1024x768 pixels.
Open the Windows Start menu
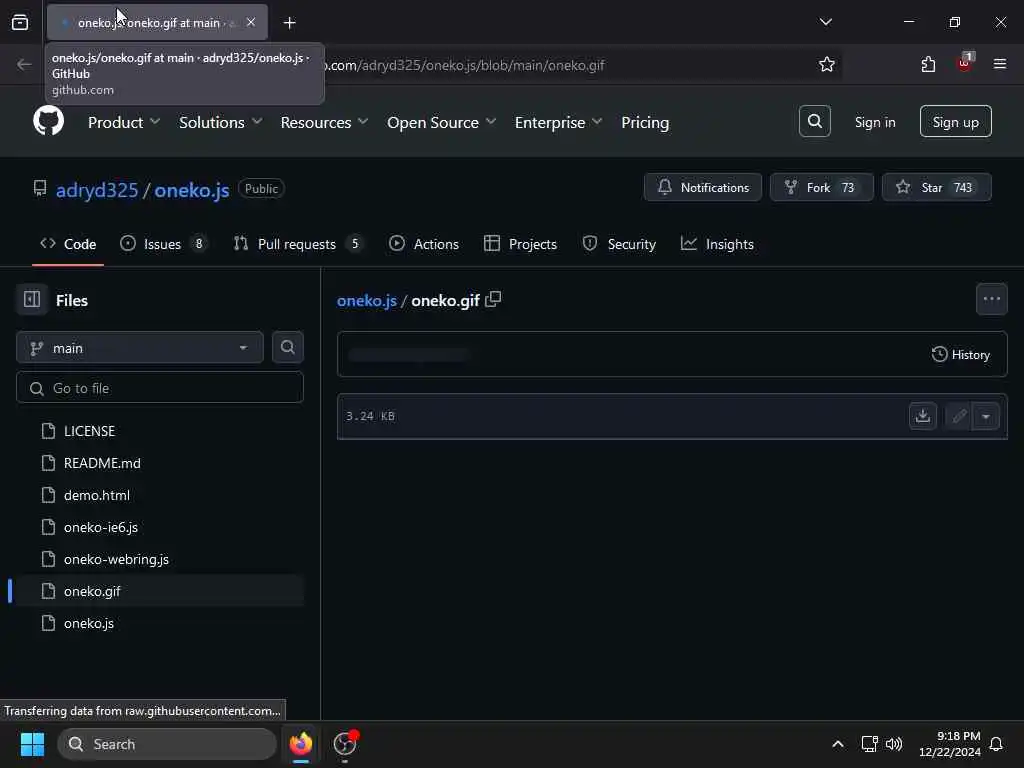point(32,744)
